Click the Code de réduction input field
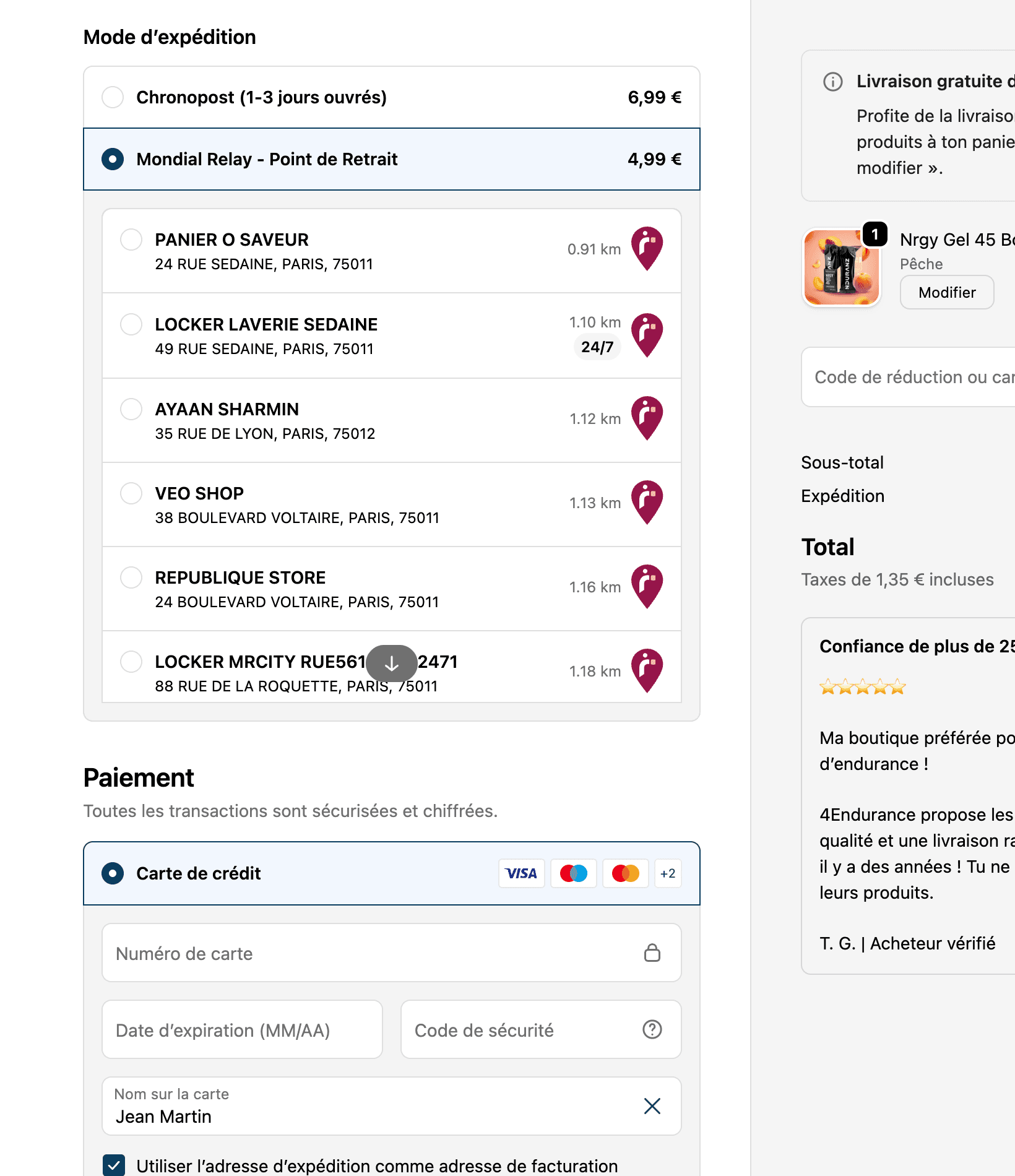This screenshot has width=1015, height=1176. [909, 377]
